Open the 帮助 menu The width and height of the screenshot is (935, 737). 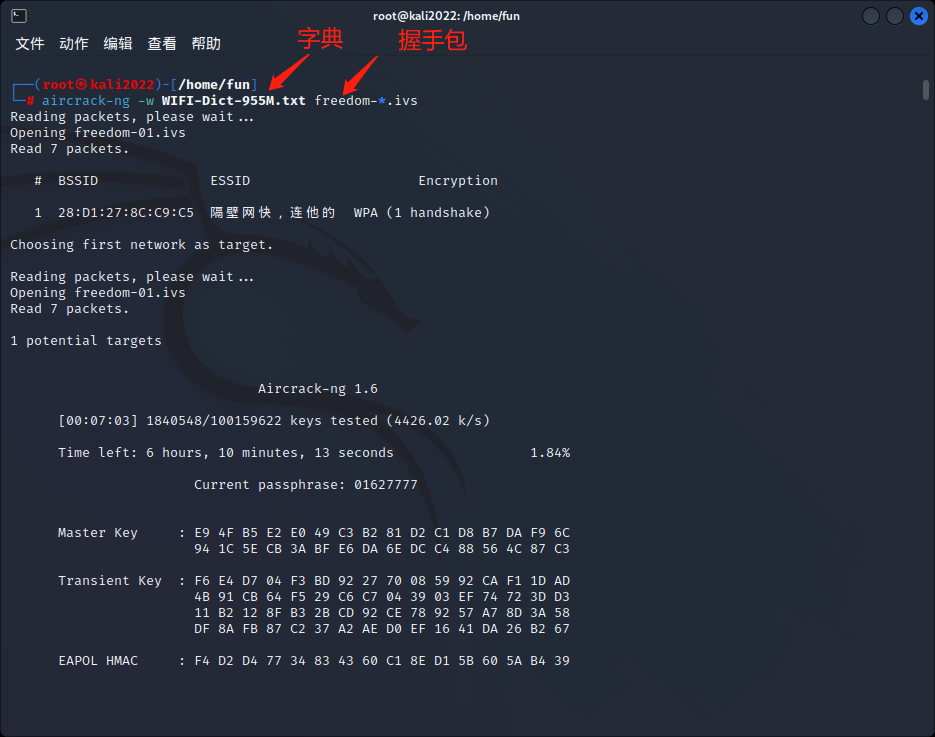[206, 44]
